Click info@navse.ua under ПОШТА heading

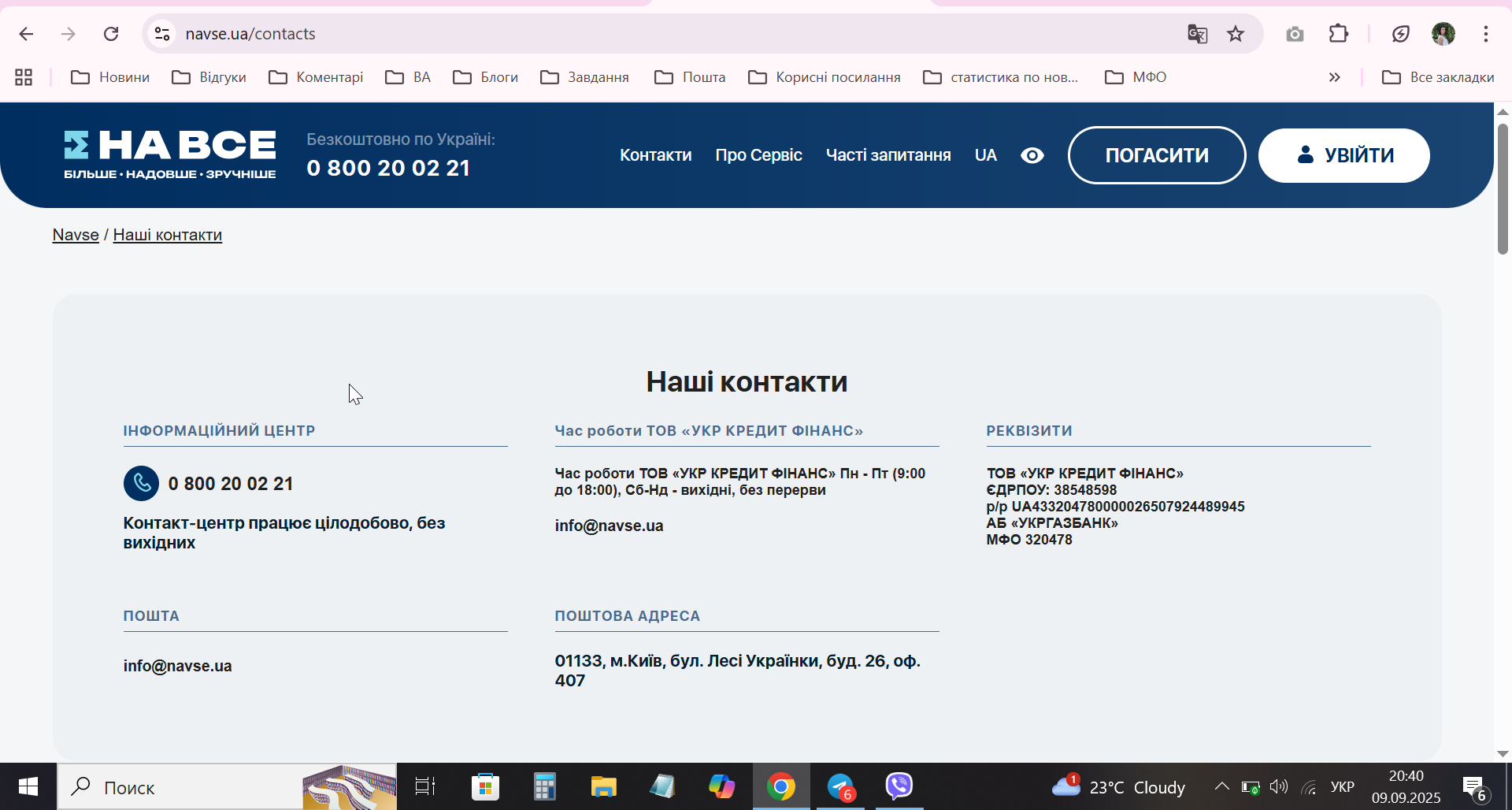(177, 666)
